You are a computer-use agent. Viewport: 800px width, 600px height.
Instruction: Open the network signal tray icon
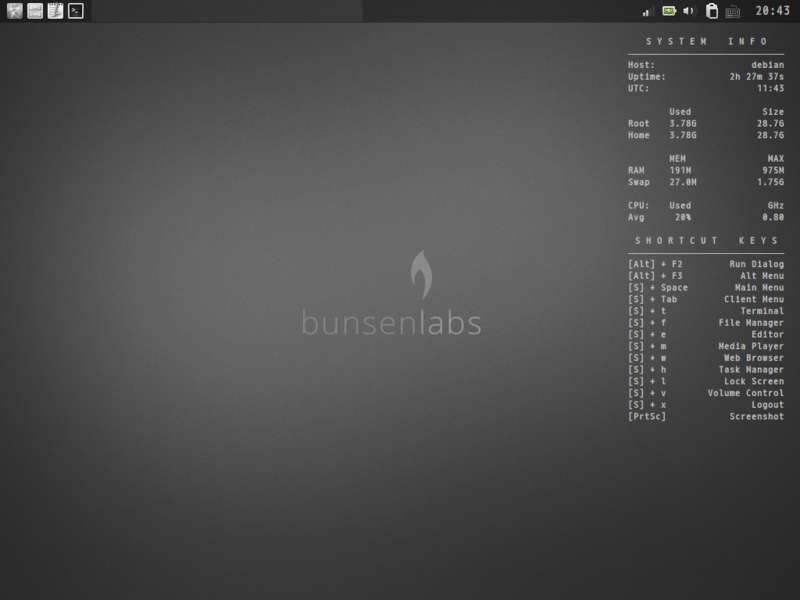tap(648, 11)
